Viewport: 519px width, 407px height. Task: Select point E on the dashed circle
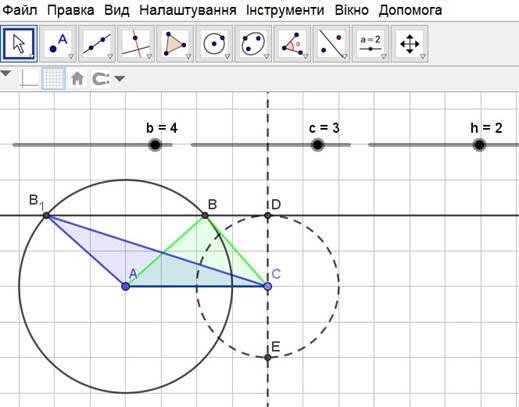click(x=267, y=357)
